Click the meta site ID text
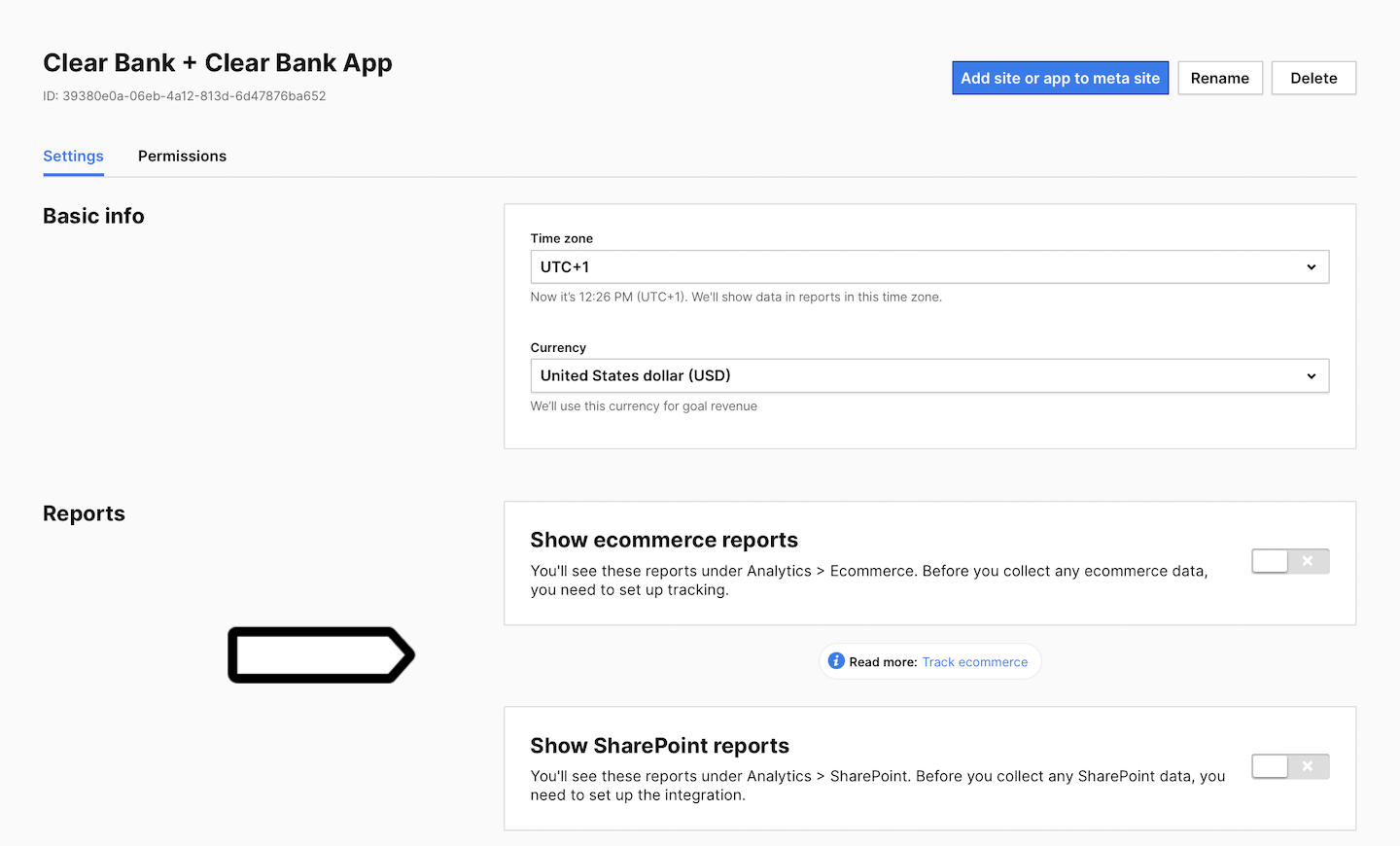This screenshot has width=1400, height=846. point(185,96)
